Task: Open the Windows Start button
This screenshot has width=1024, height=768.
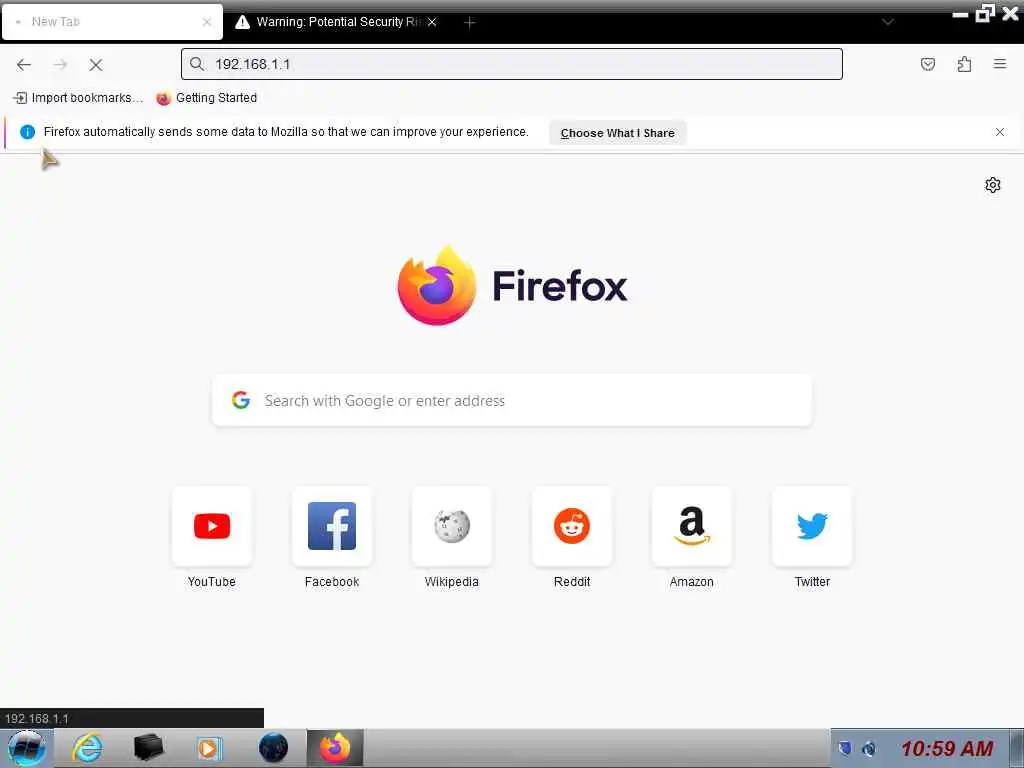Action: click(x=26, y=748)
